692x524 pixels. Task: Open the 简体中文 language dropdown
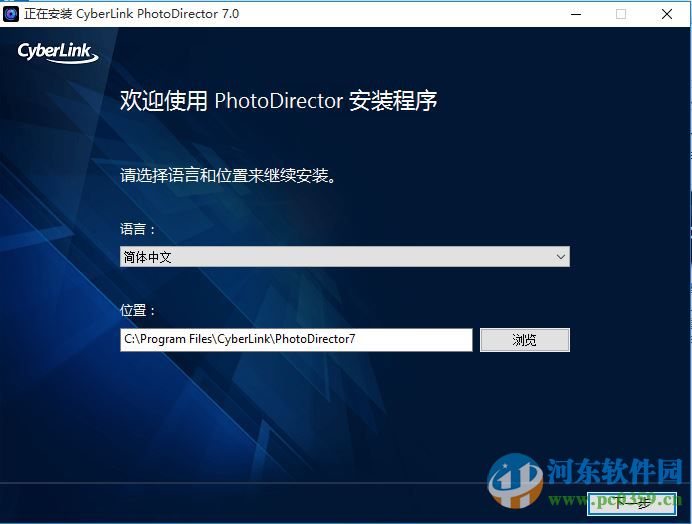point(345,256)
